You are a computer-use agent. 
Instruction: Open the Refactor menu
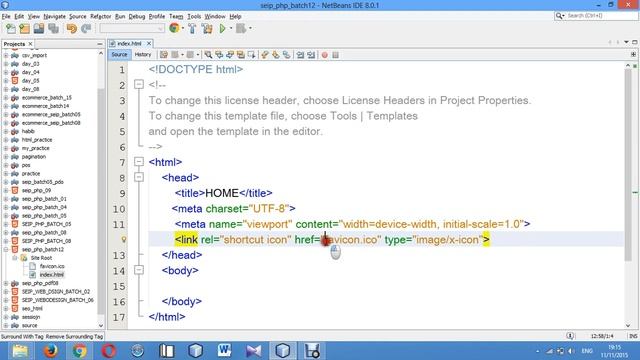[x=101, y=16]
